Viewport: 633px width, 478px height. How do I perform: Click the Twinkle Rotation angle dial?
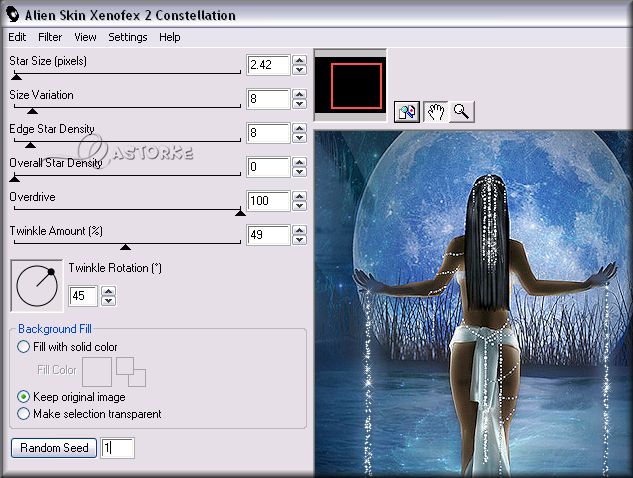[37, 285]
